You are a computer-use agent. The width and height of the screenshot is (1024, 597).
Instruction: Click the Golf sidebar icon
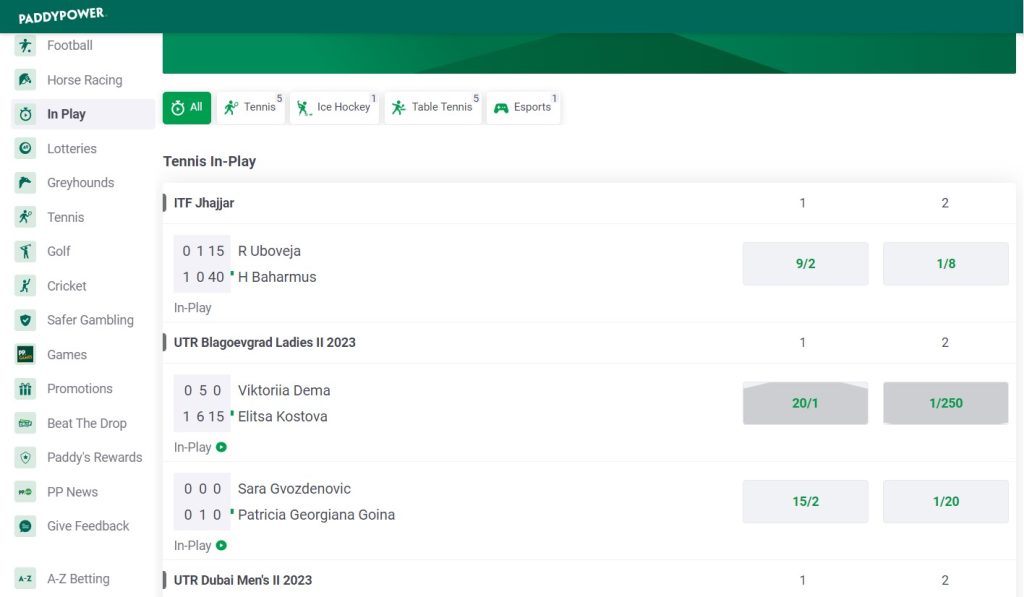[x=25, y=251]
